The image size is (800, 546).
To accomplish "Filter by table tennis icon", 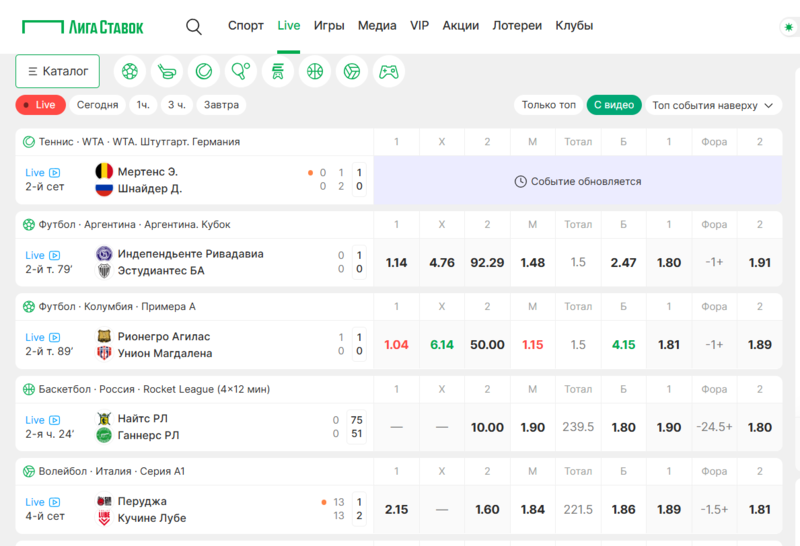I will tap(241, 72).
